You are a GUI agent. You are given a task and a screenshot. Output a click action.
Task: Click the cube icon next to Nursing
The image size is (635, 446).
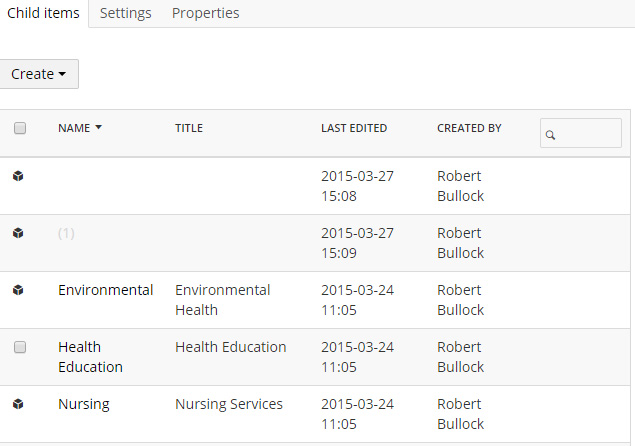tap(18, 404)
